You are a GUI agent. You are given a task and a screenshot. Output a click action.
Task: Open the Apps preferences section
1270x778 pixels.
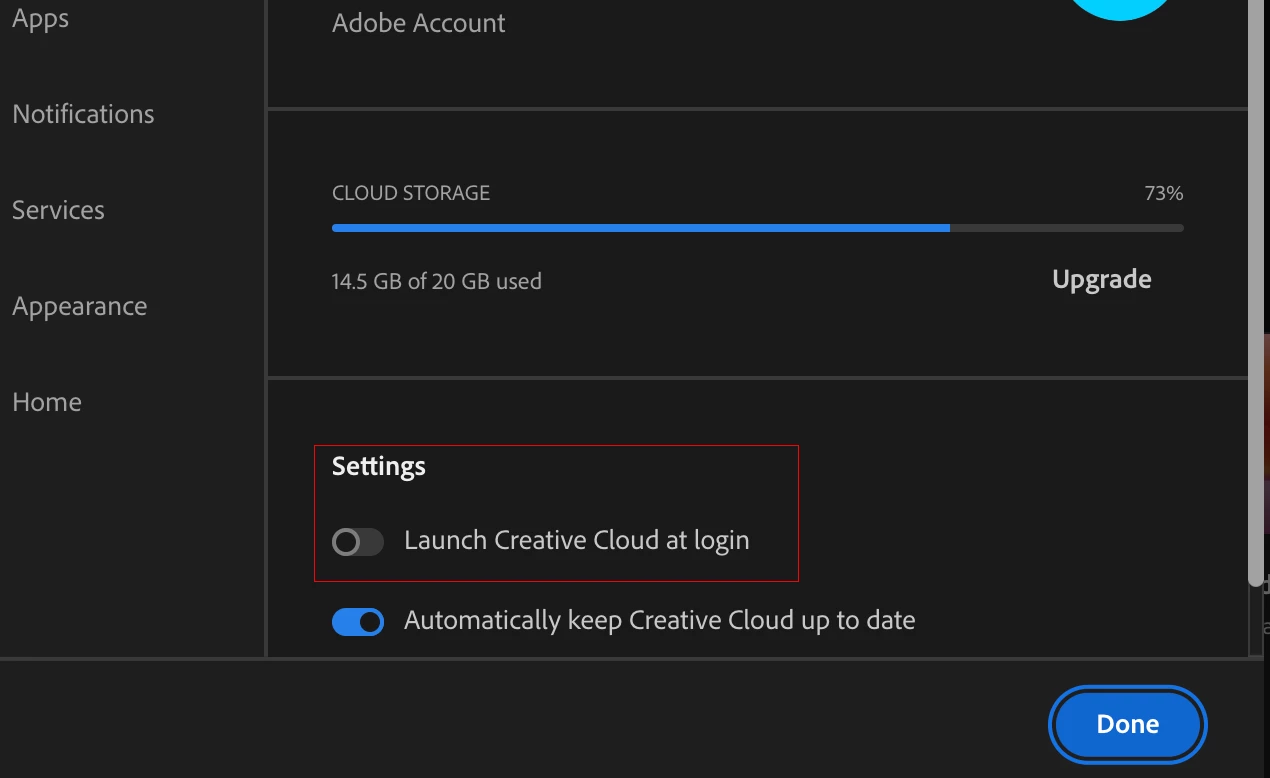40,18
